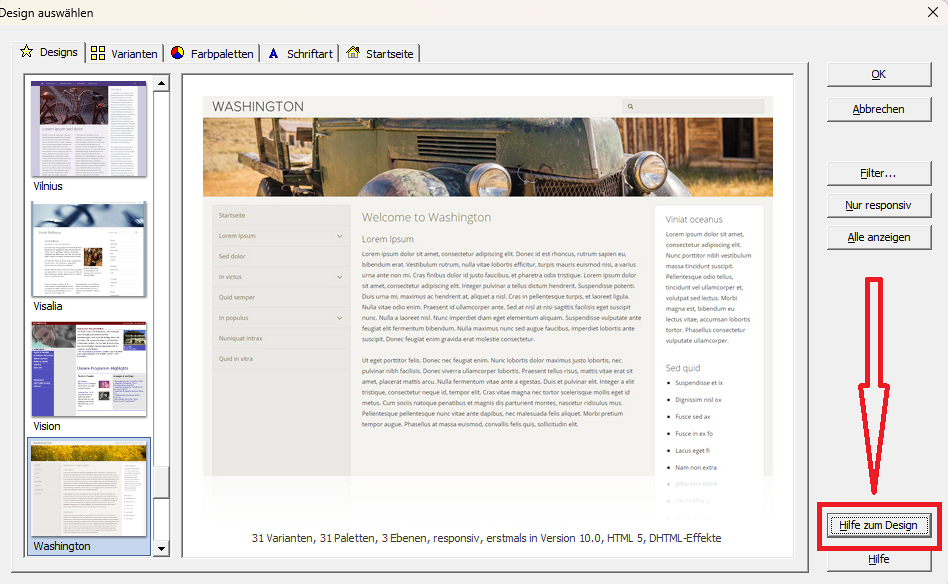Viewport: 948px width, 584px height.
Task: Click the house icon for Startseite
Action: click(x=353, y=53)
